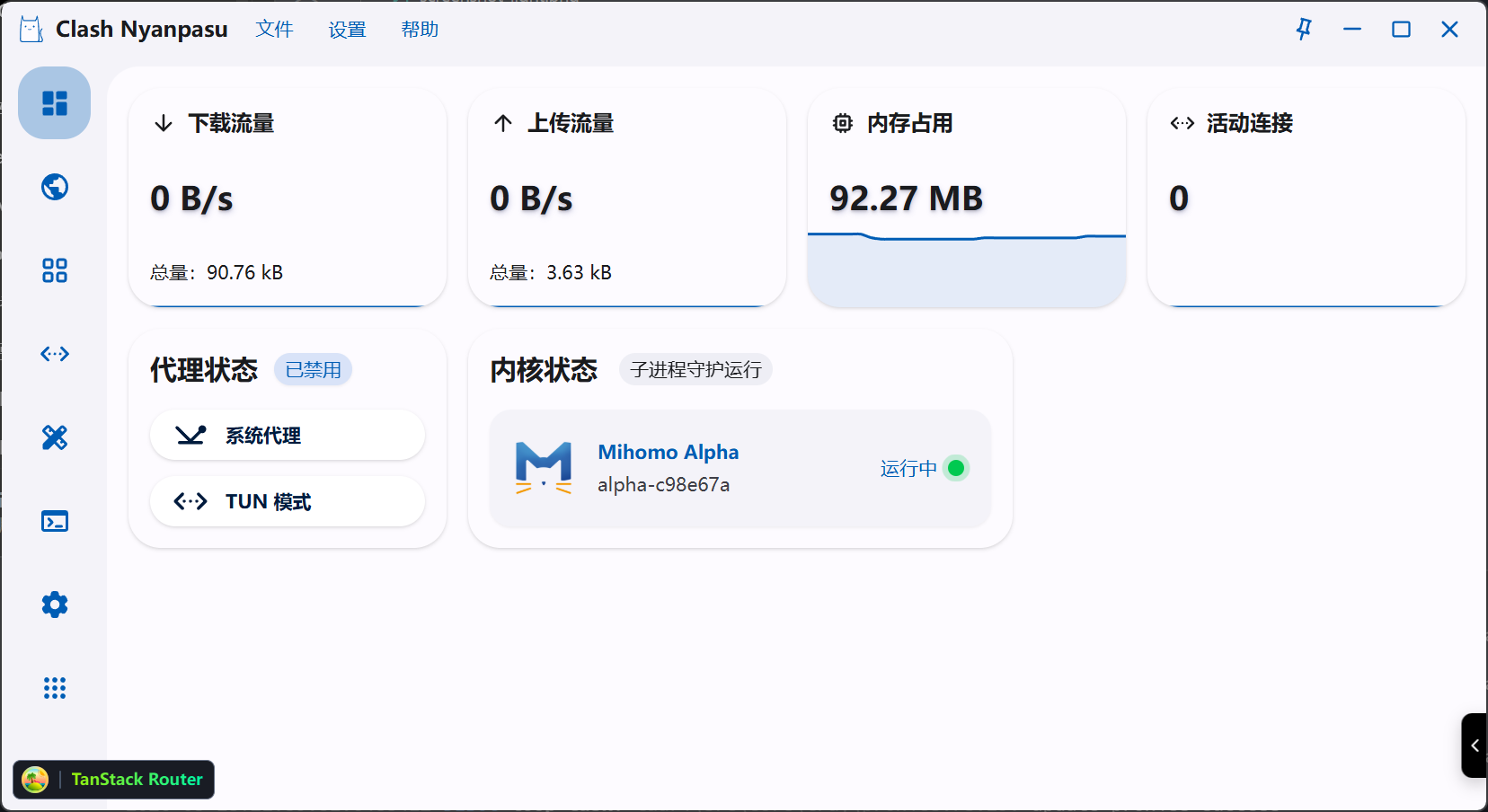Click the 子进程守护运行 core status chip
This screenshot has height=812, width=1488.
pyautogui.click(x=696, y=370)
